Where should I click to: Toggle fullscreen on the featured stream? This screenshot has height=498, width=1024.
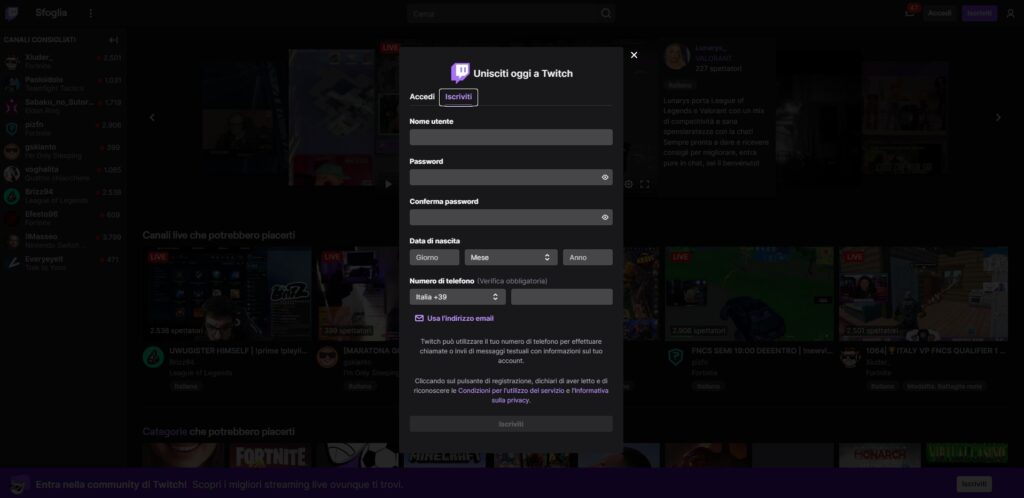645,184
